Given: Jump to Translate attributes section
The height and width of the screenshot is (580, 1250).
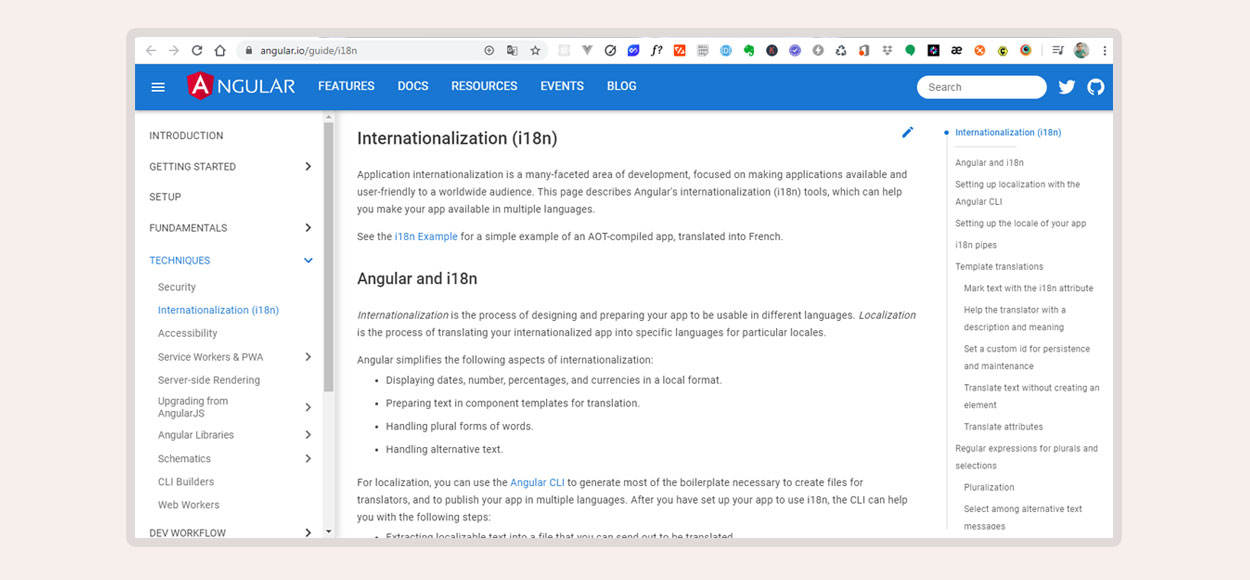Looking at the screenshot, I should click(x=1003, y=427).
